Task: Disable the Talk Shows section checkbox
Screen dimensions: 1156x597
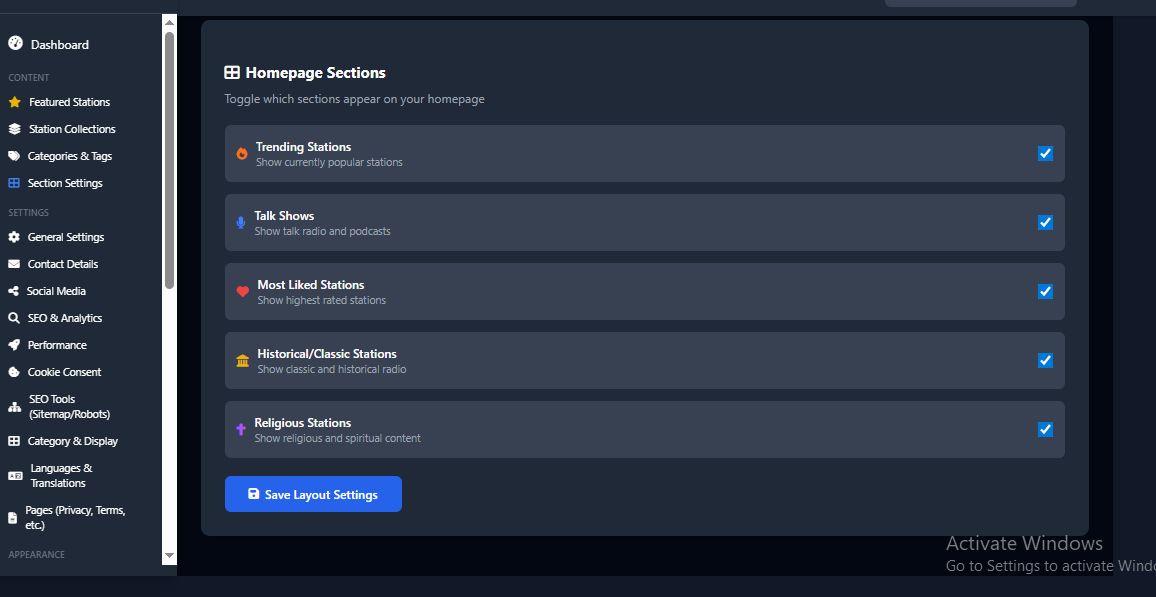Action: (1045, 222)
